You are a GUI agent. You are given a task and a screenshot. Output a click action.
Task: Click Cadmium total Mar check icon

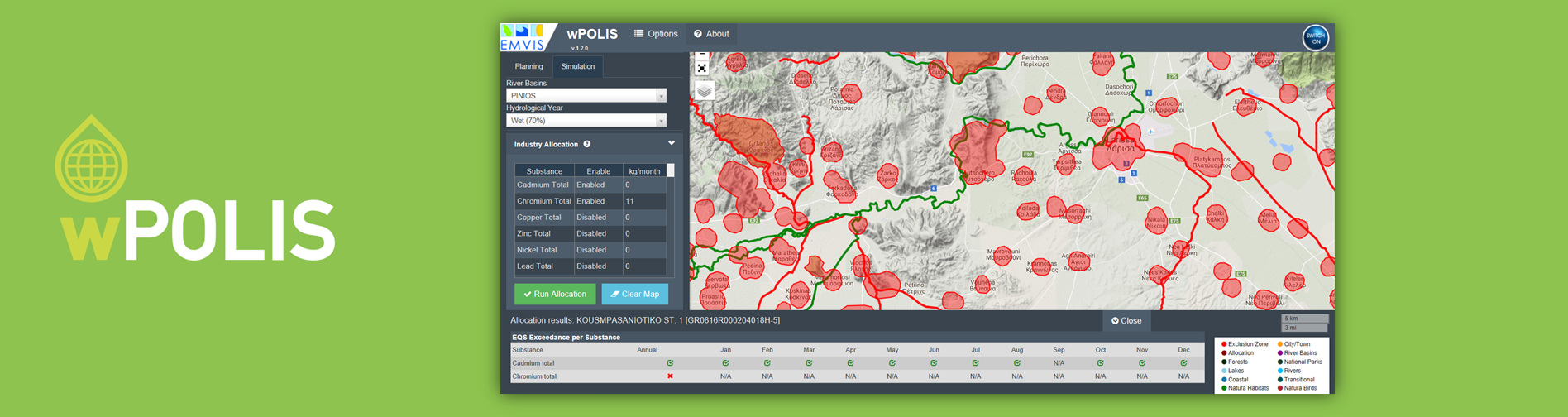point(809,363)
